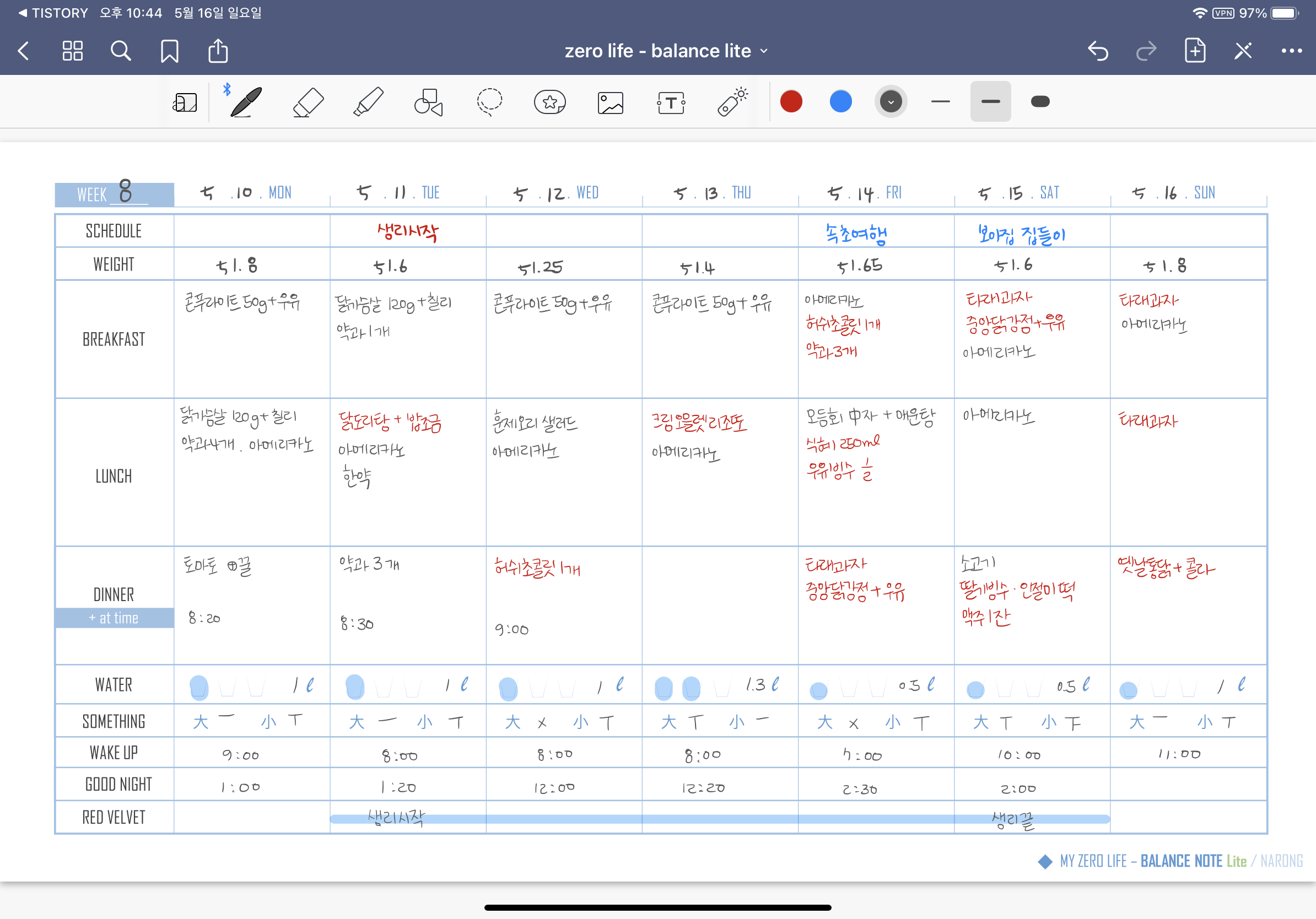Screen dimensions: 1316x919
Task: Expand the zero life document title dropdown
Action: (666, 51)
